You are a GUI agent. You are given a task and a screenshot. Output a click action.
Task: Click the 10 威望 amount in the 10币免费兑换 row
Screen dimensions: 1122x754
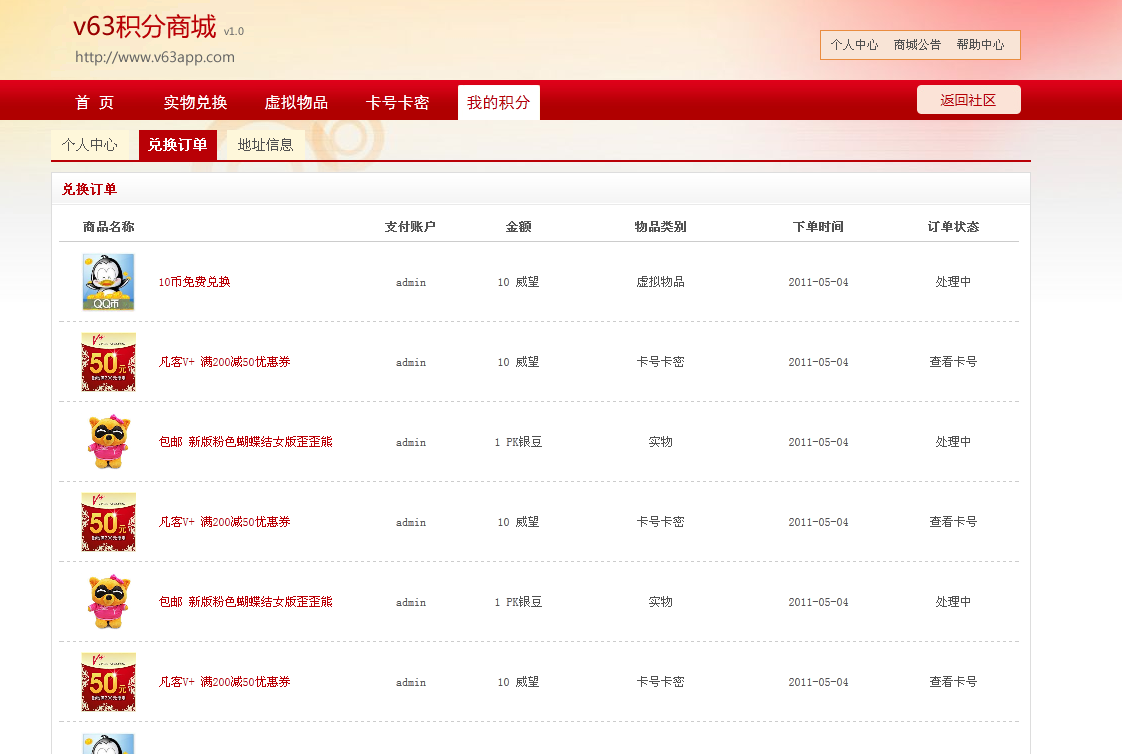coord(519,282)
